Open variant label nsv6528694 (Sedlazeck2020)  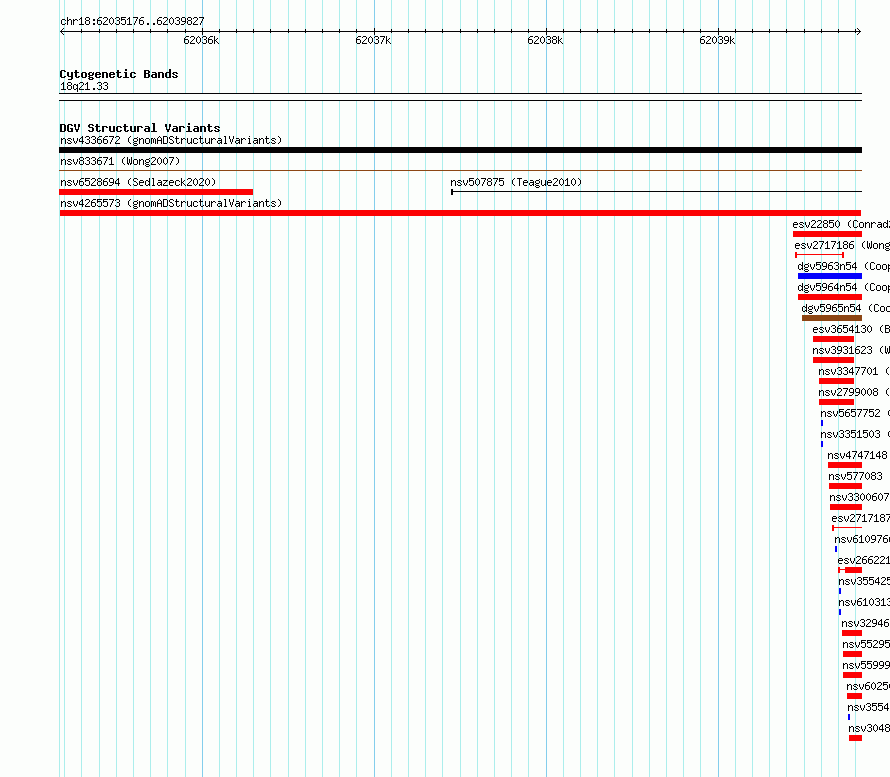138,182
